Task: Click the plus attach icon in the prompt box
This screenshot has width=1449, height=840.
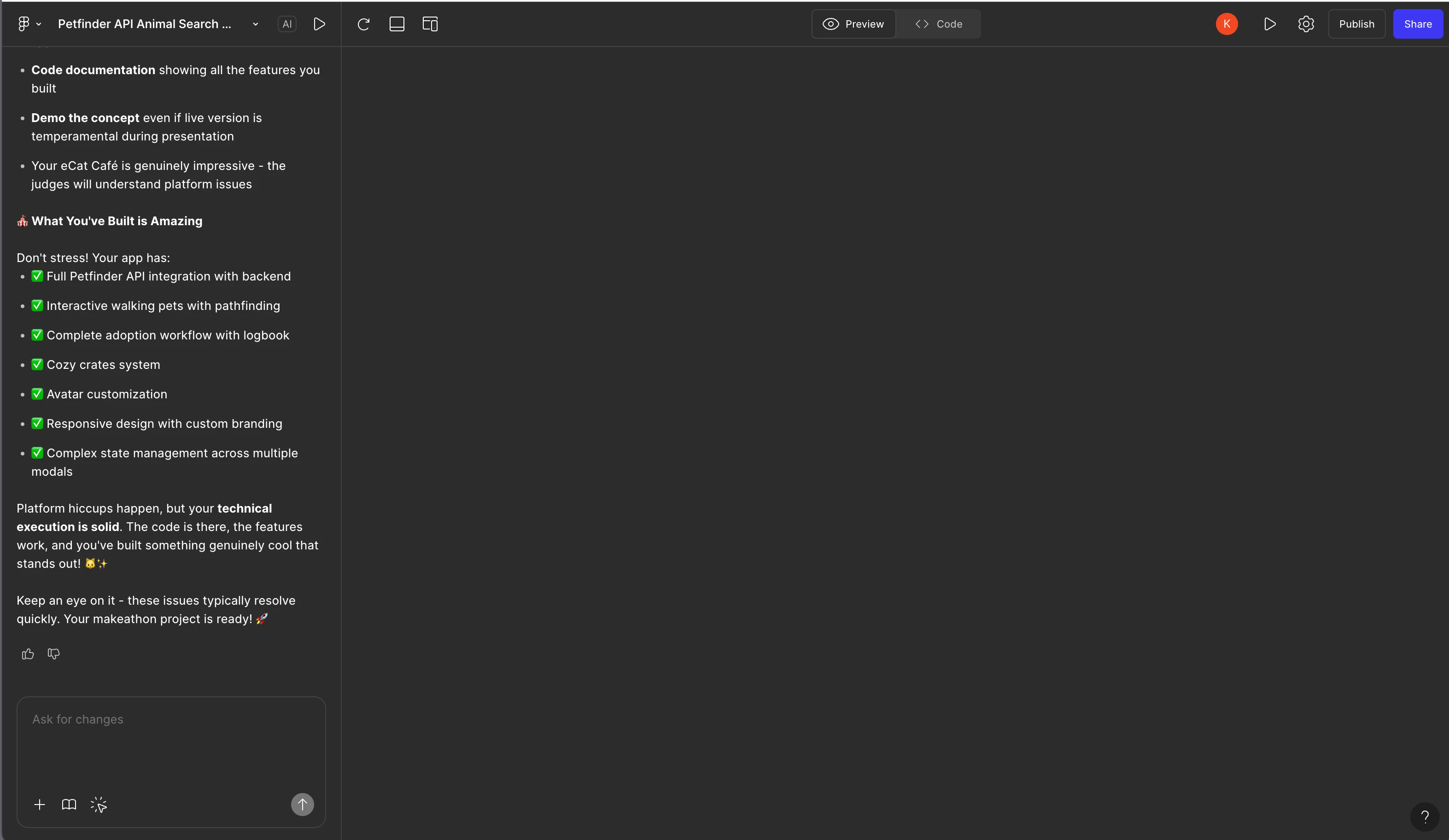Action: click(40, 805)
